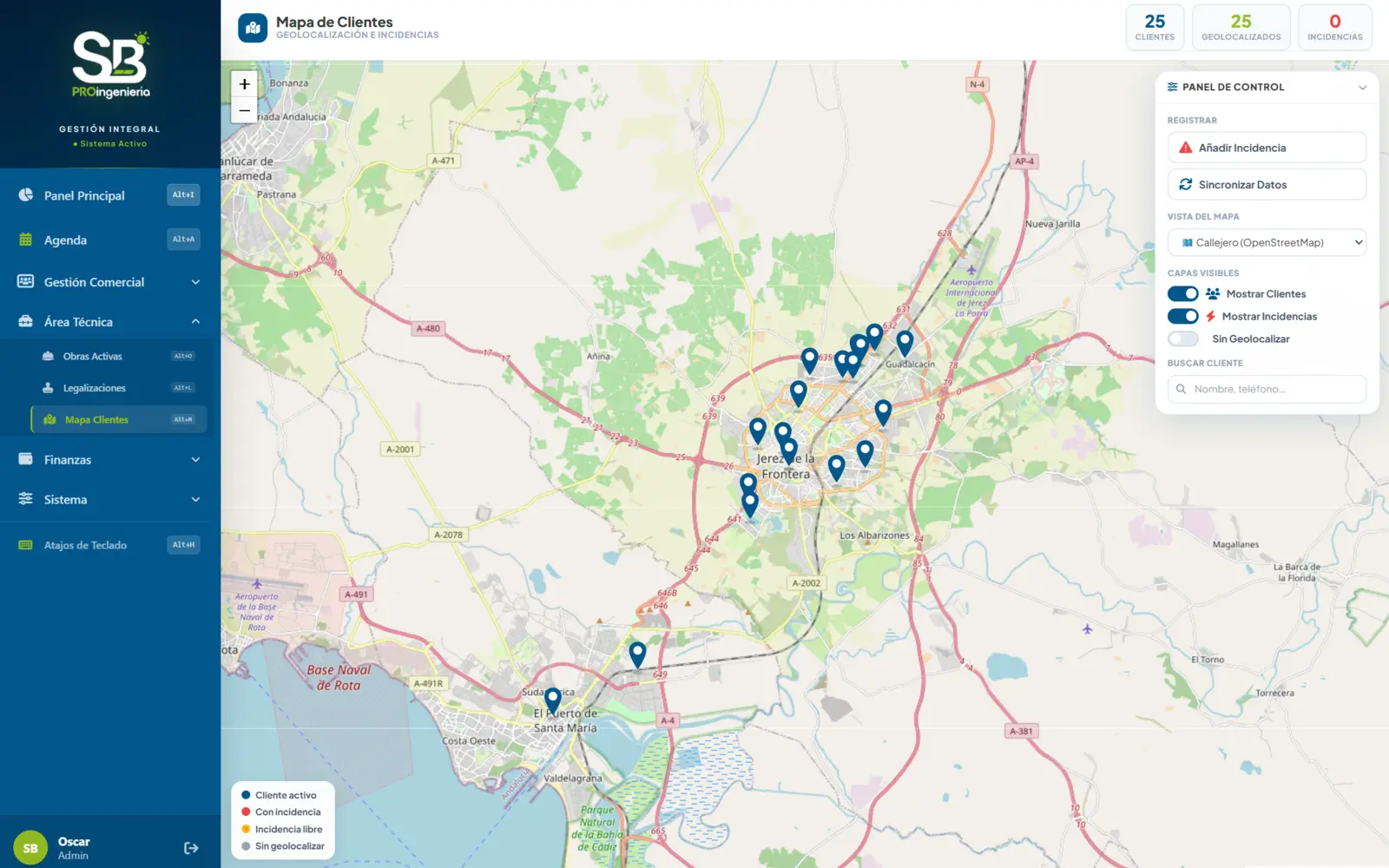Click the client marker near Guadalcacín
This screenshot has width=1389, height=868.
click(x=905, y=343)
